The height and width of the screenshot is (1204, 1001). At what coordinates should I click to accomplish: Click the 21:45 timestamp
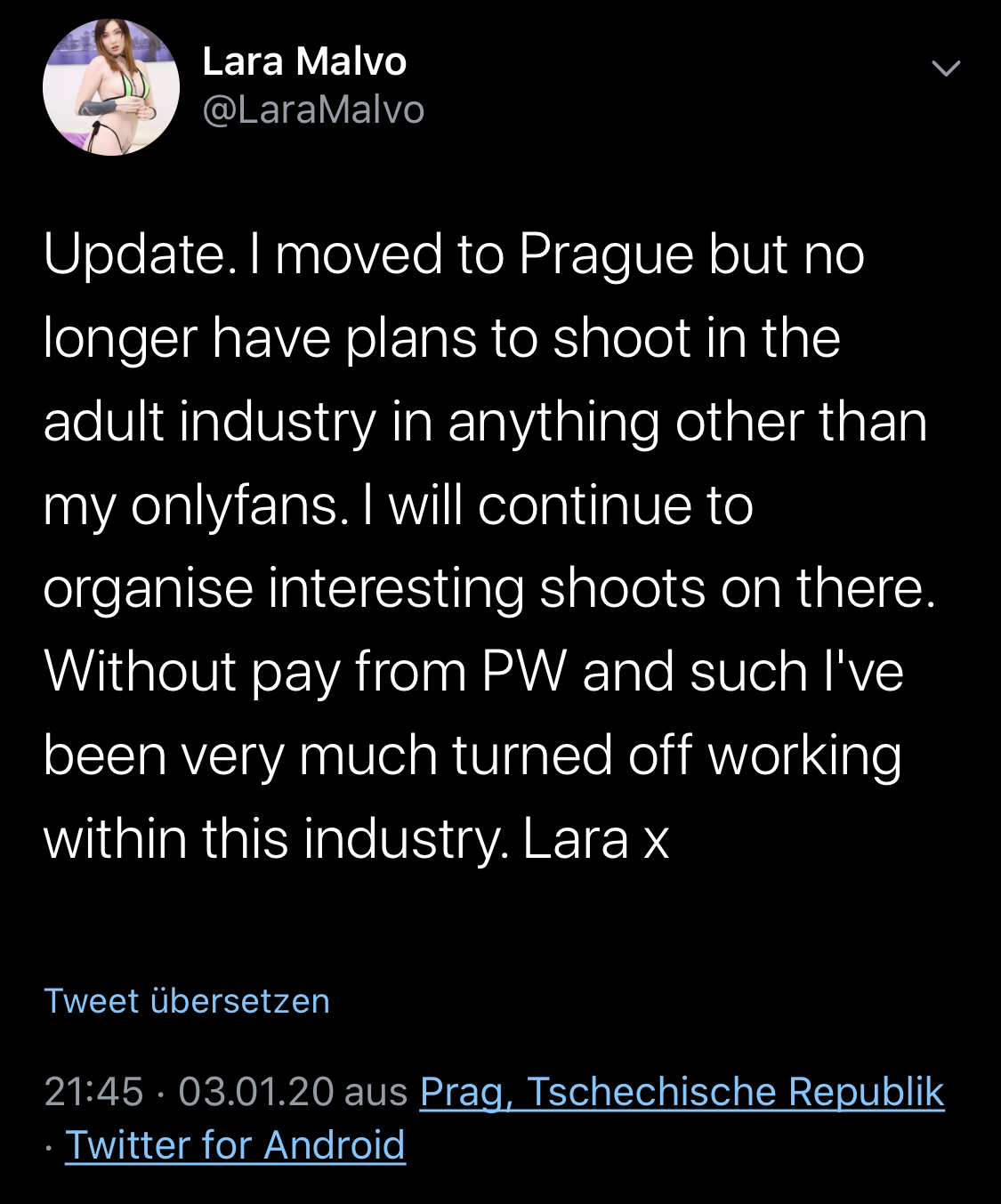[x=93, y=1091]
